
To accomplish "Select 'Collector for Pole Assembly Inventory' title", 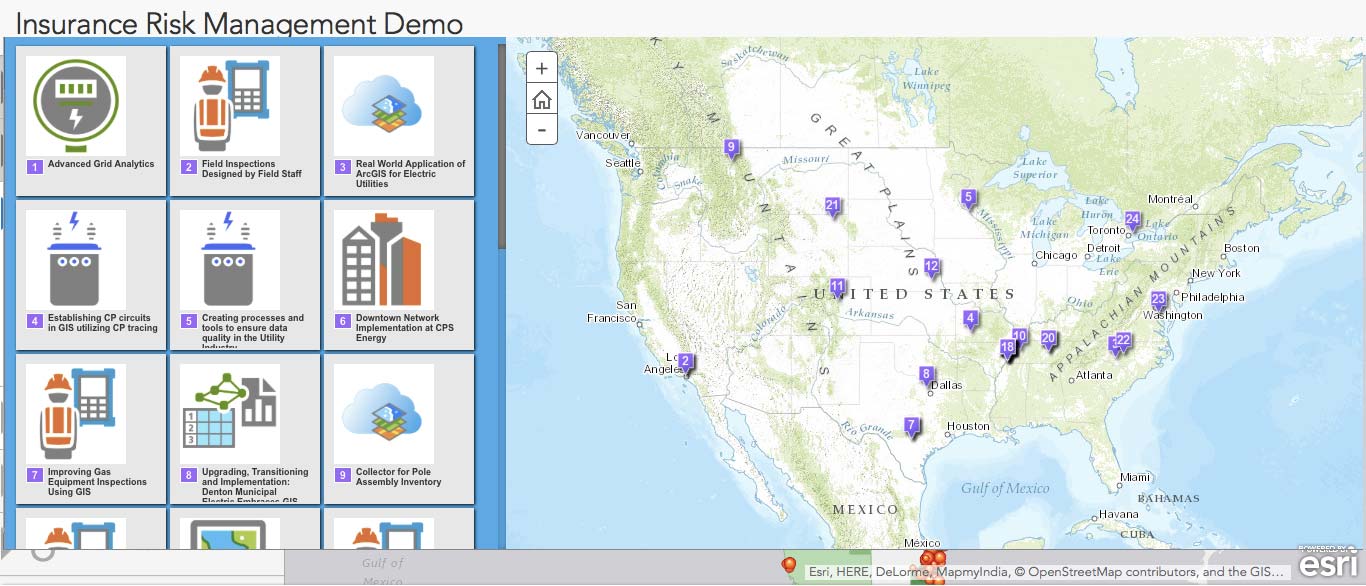I will [x=399, y=477].
